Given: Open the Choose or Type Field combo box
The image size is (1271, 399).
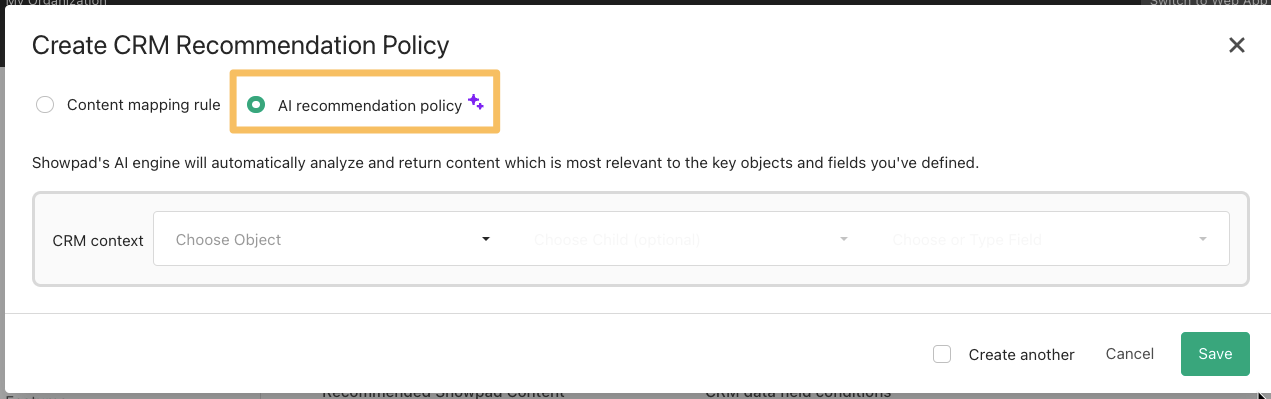Looking at the screenshot, I should tap(1050, 239).
